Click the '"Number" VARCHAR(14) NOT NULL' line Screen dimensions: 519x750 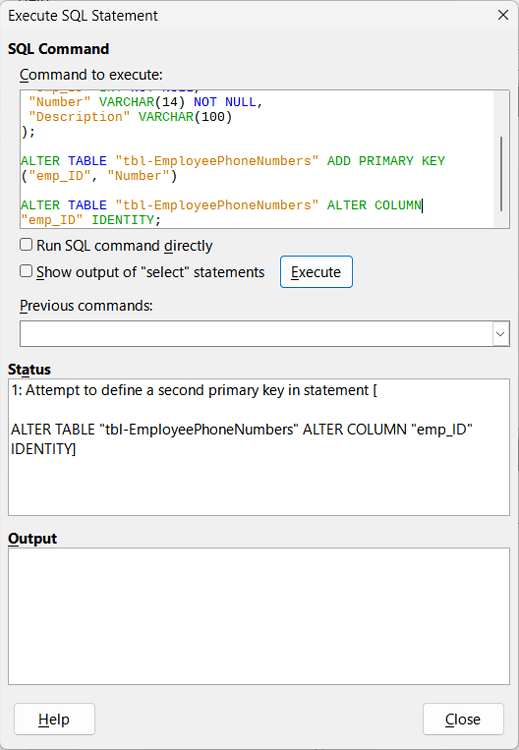(x=146, y=102)
